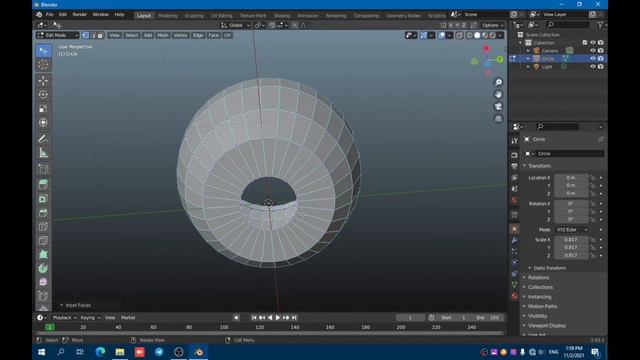Viewport: 640px width, 360px height.
Task: Select the Spin tool
Action: 43,268
